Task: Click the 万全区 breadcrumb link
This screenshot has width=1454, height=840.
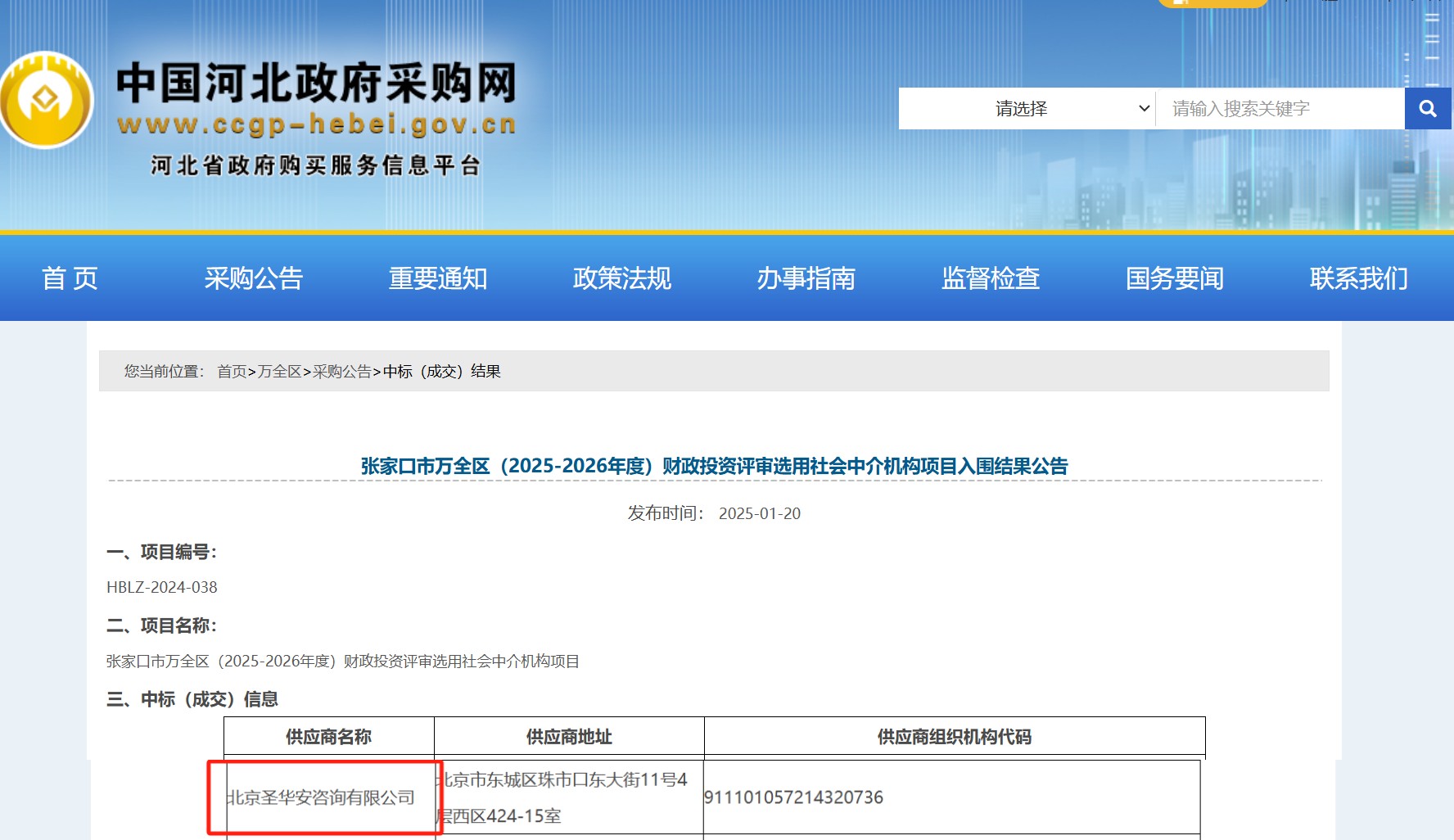Action: 280,372
